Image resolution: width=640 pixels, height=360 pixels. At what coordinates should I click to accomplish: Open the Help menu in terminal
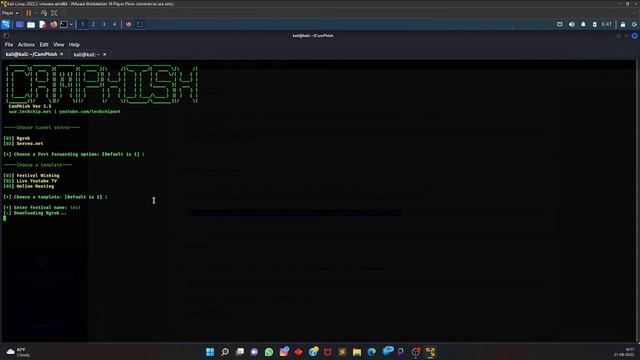[x=74, y=44]
